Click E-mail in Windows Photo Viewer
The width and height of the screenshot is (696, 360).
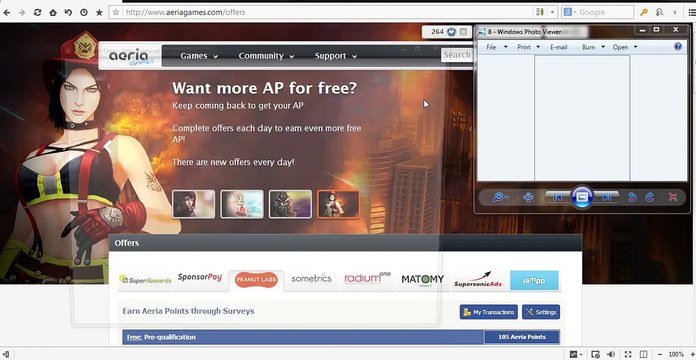click(558, 47)
